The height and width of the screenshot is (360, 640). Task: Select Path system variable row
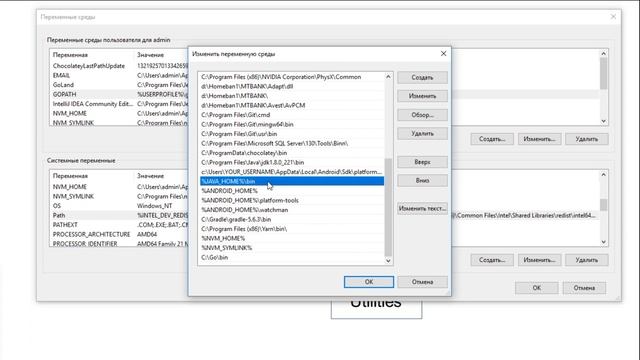click(119, 215)
